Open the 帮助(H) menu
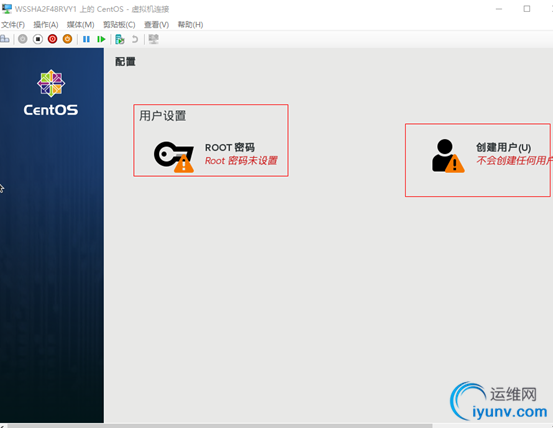The height and width of the screenshot is (428, 553). point(190,25)
